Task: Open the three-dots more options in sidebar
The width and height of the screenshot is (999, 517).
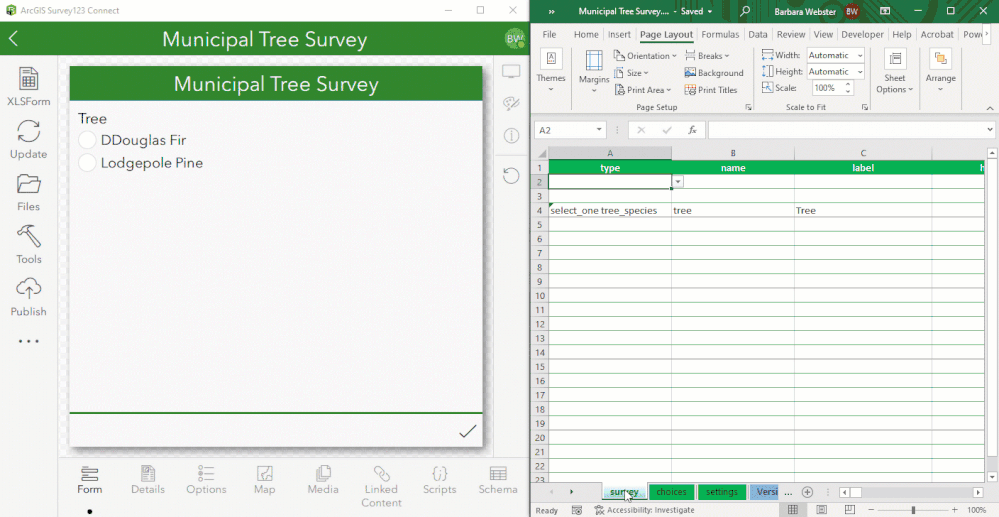Action: coord(28,341)
